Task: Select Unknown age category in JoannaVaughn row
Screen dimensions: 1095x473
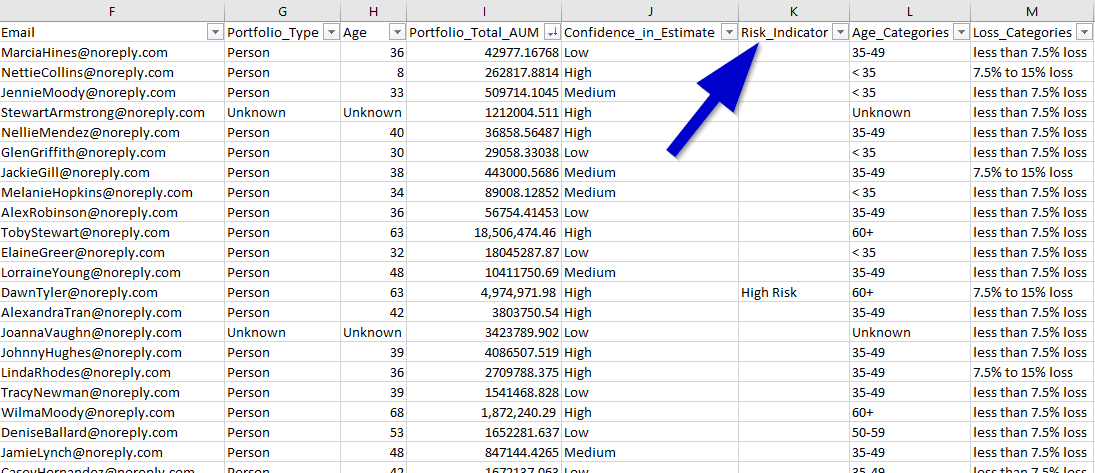Action: 911,333
